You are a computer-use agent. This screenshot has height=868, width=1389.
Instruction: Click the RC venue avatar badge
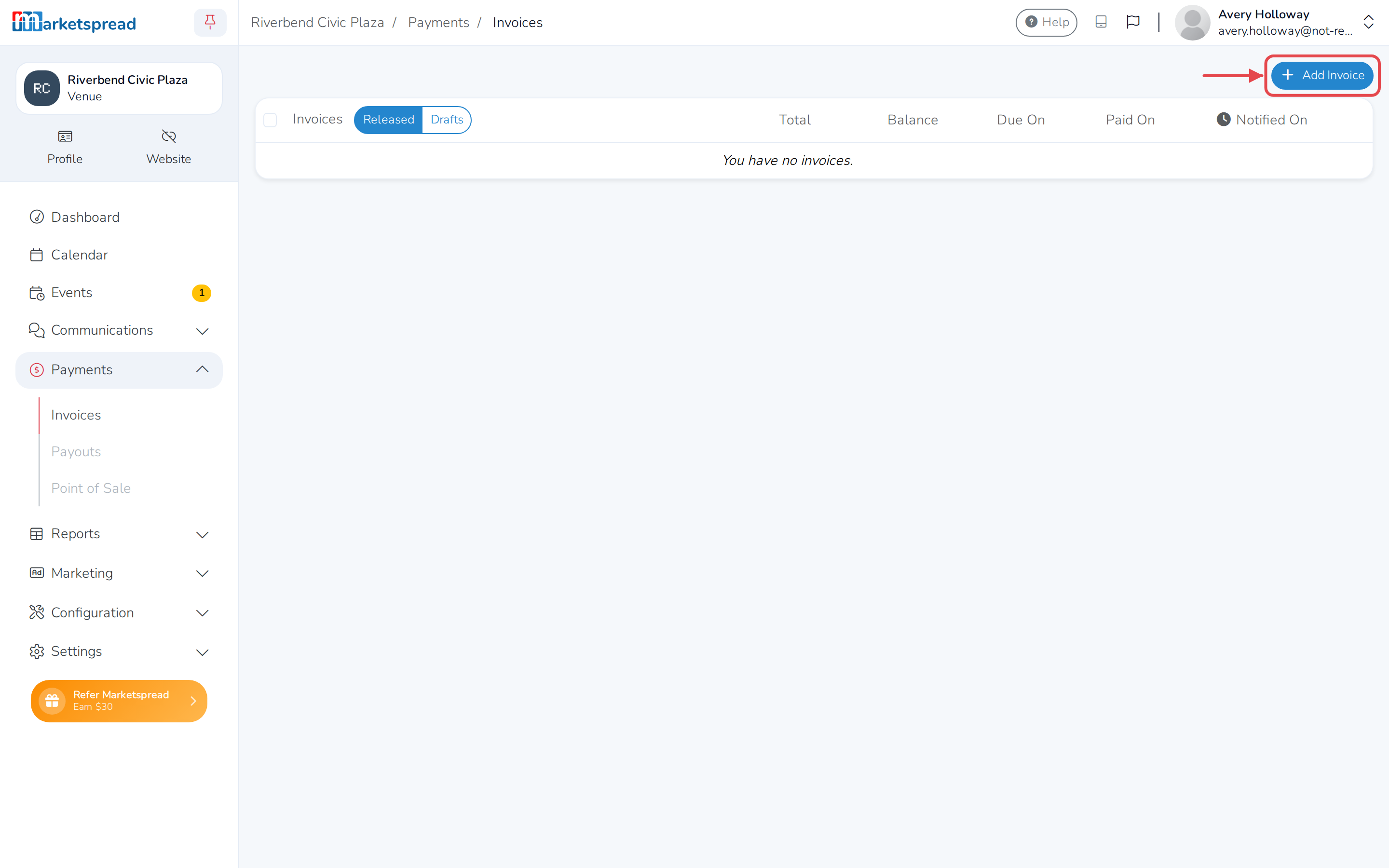pyautogui.click(x=42, y=88)
